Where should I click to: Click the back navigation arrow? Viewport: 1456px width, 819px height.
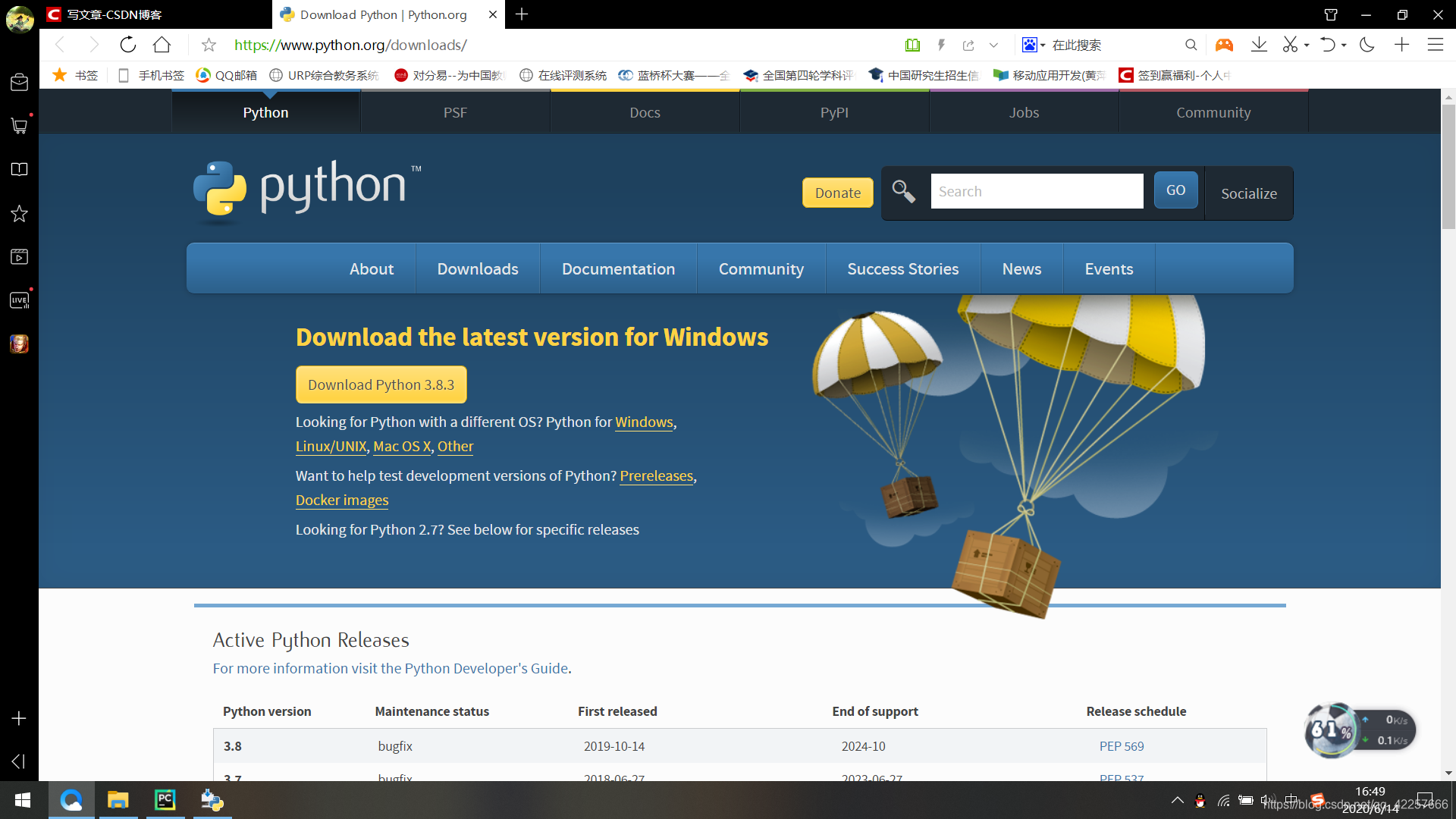[61, 45]
